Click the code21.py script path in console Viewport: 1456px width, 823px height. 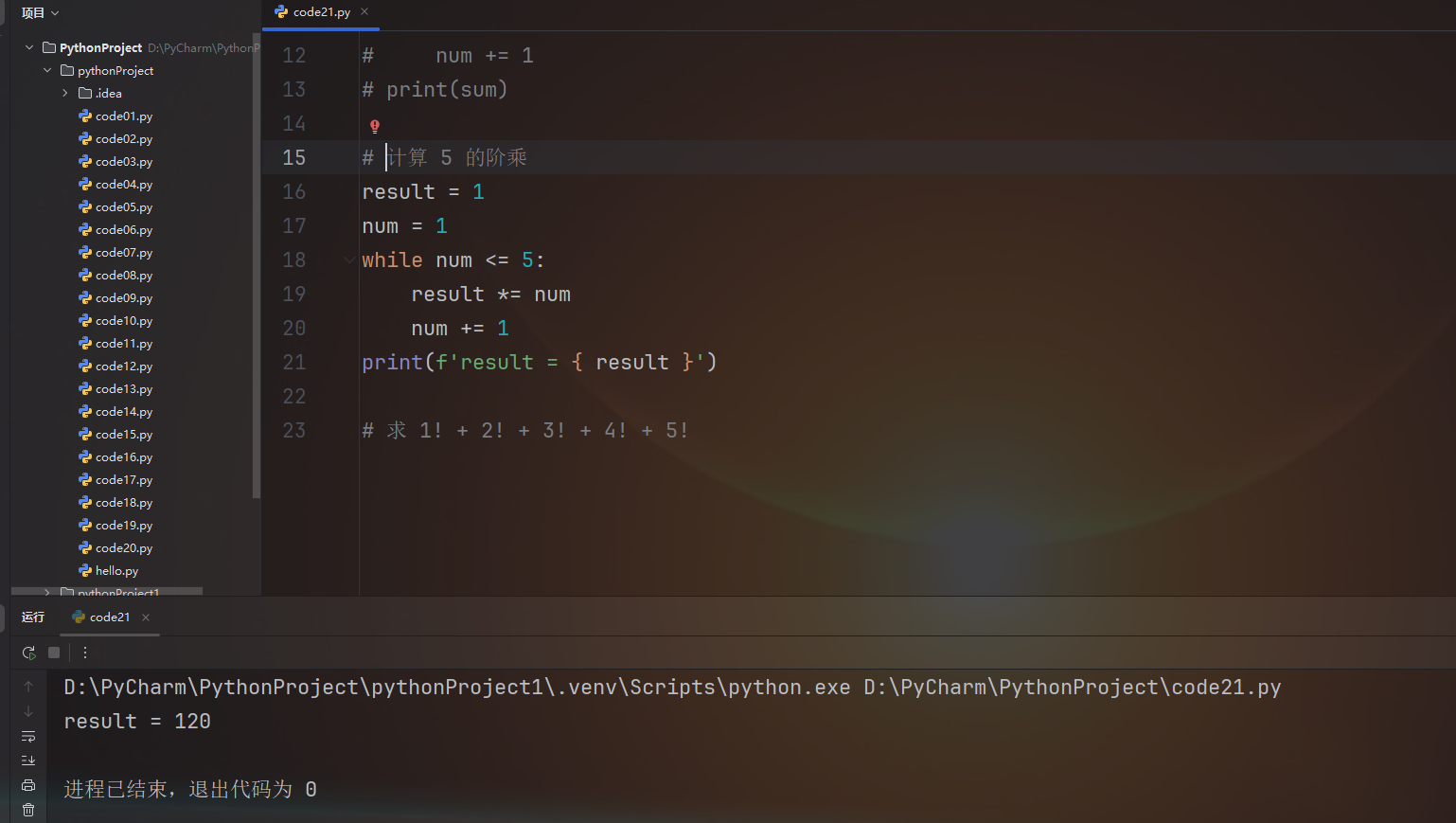pyautogui.click(x=1073, y=688)
